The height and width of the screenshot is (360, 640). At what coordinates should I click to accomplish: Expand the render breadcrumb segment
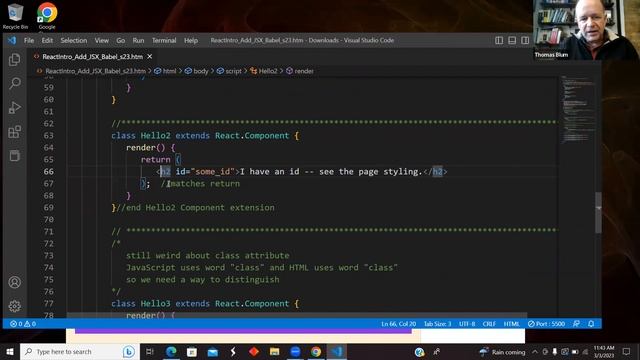pos(300,71)
